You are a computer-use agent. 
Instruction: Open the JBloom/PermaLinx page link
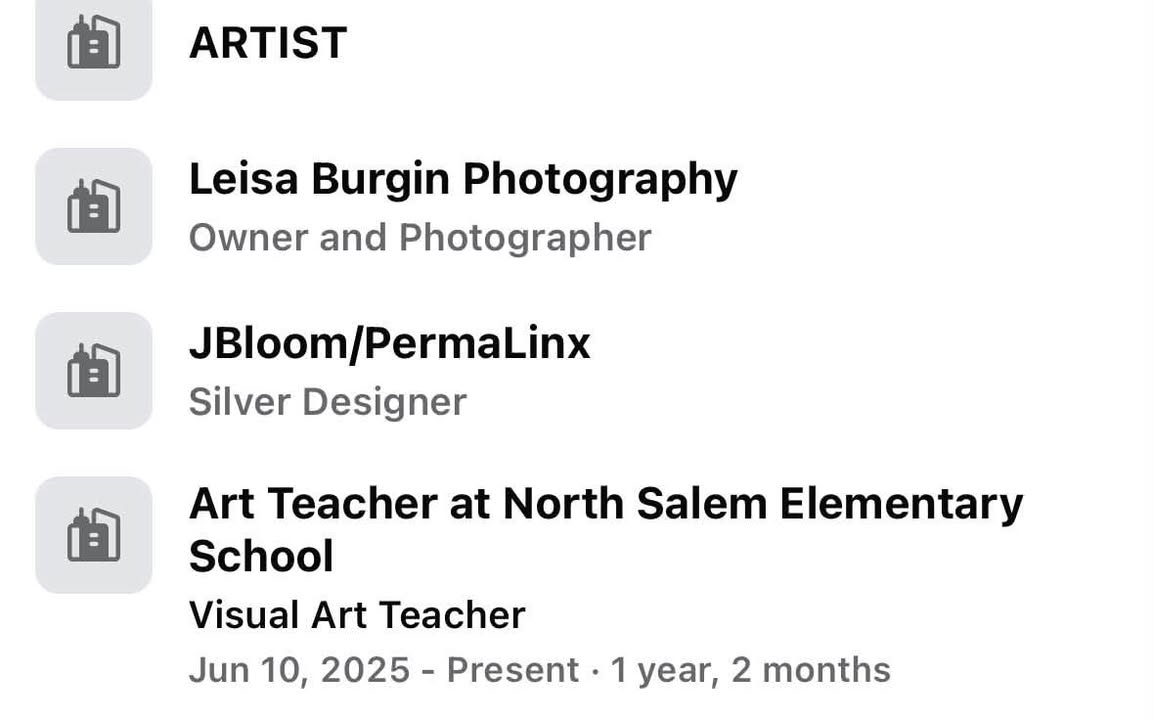tap(390, 343)
